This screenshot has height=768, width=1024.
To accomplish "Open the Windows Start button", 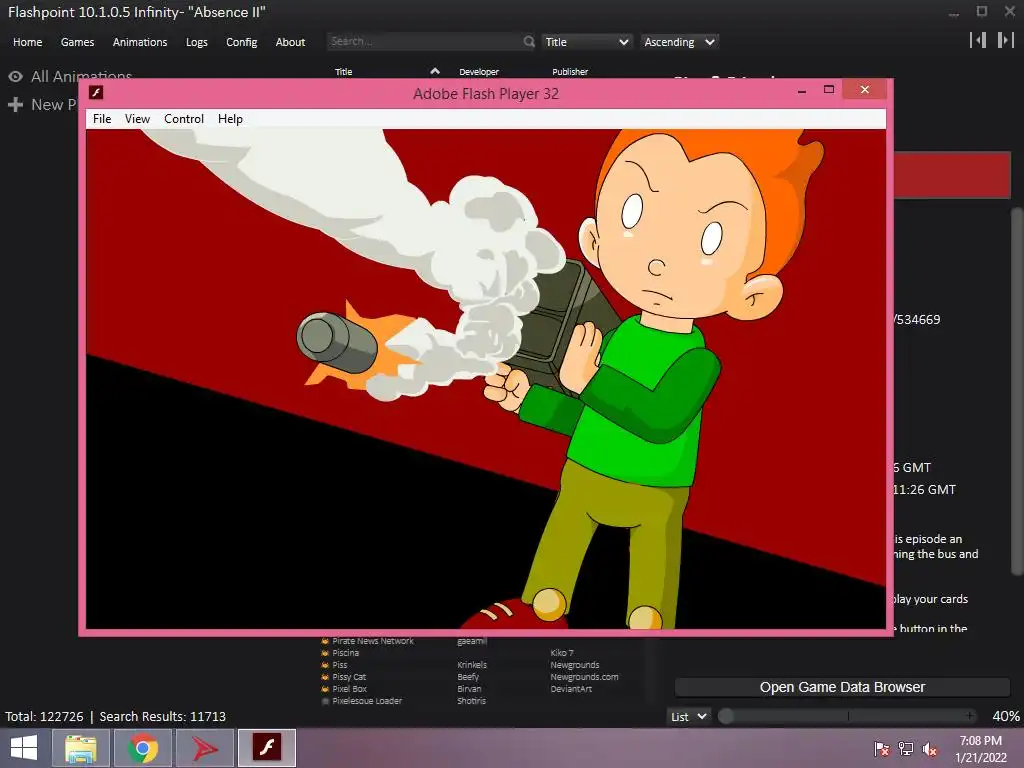I will click(24, 747).
